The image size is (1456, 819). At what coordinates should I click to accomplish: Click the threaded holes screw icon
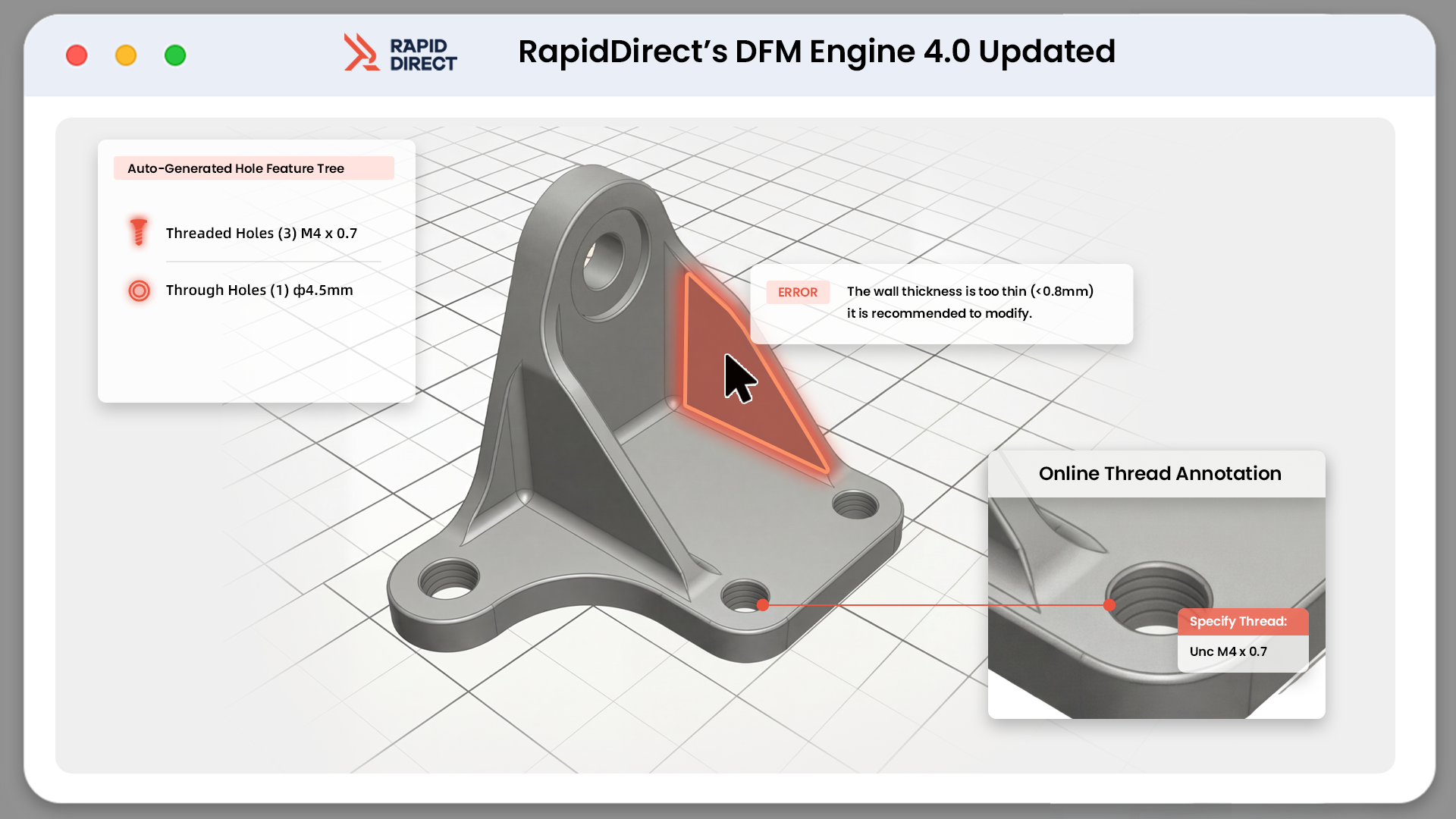click(x=139, y=233)
